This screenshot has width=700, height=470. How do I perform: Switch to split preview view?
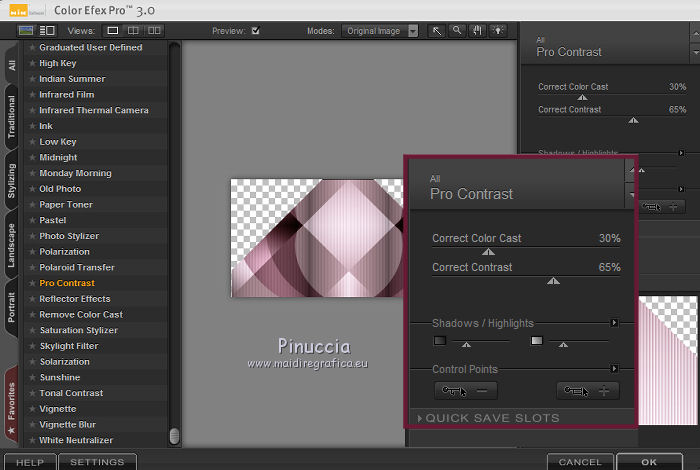(133, 31)
